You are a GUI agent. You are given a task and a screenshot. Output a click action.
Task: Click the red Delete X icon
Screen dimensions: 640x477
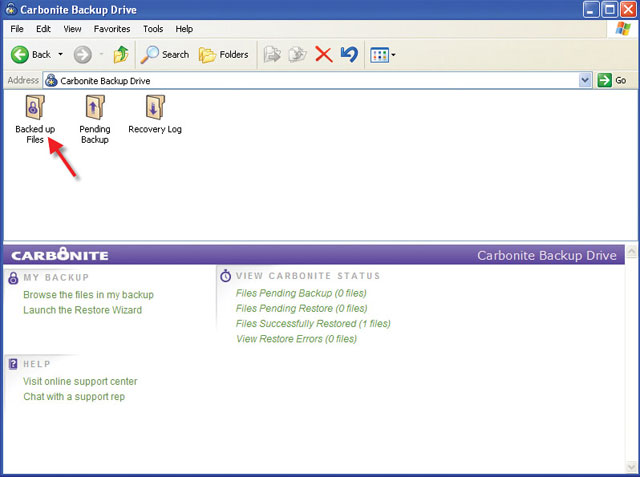pos(324,54)
